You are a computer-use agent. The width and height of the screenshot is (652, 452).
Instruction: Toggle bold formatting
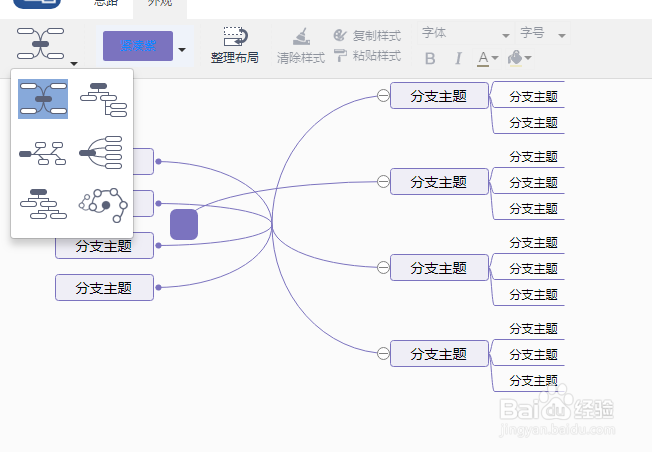[430, 59]
